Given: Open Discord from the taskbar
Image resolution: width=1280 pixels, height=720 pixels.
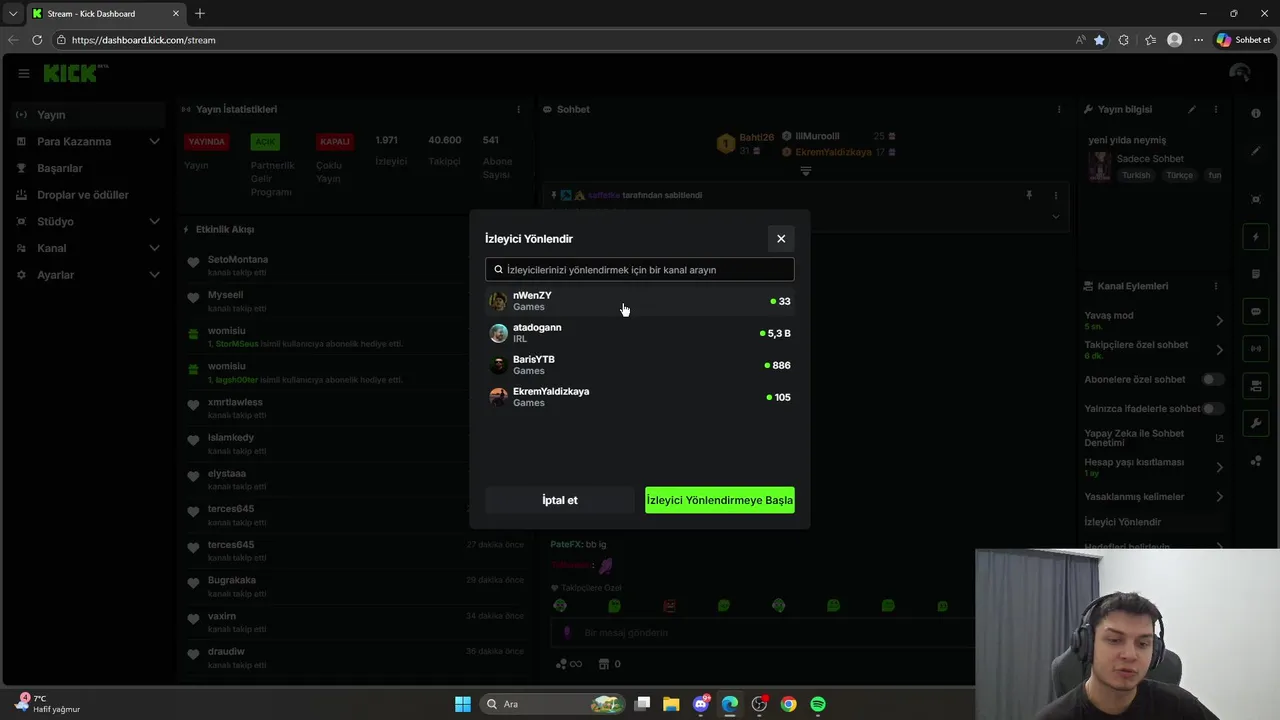Looking at the screenshot, I should [x=701, y=704].
